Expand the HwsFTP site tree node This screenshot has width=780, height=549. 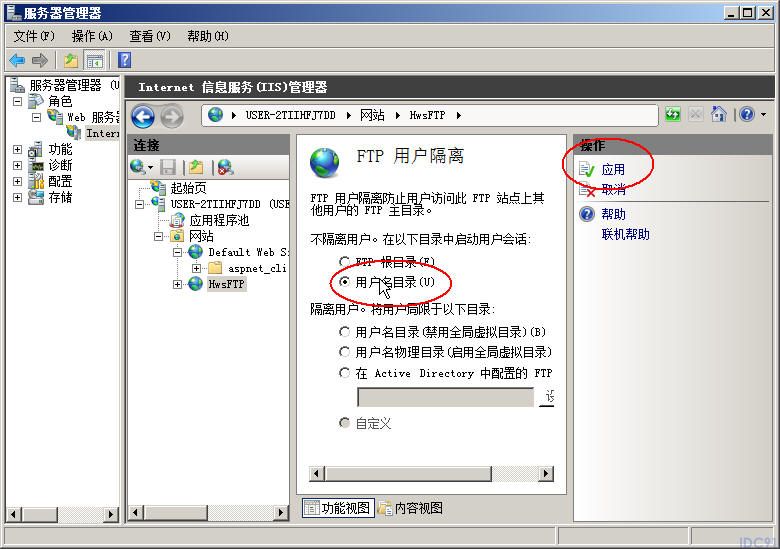click(177, 284)
